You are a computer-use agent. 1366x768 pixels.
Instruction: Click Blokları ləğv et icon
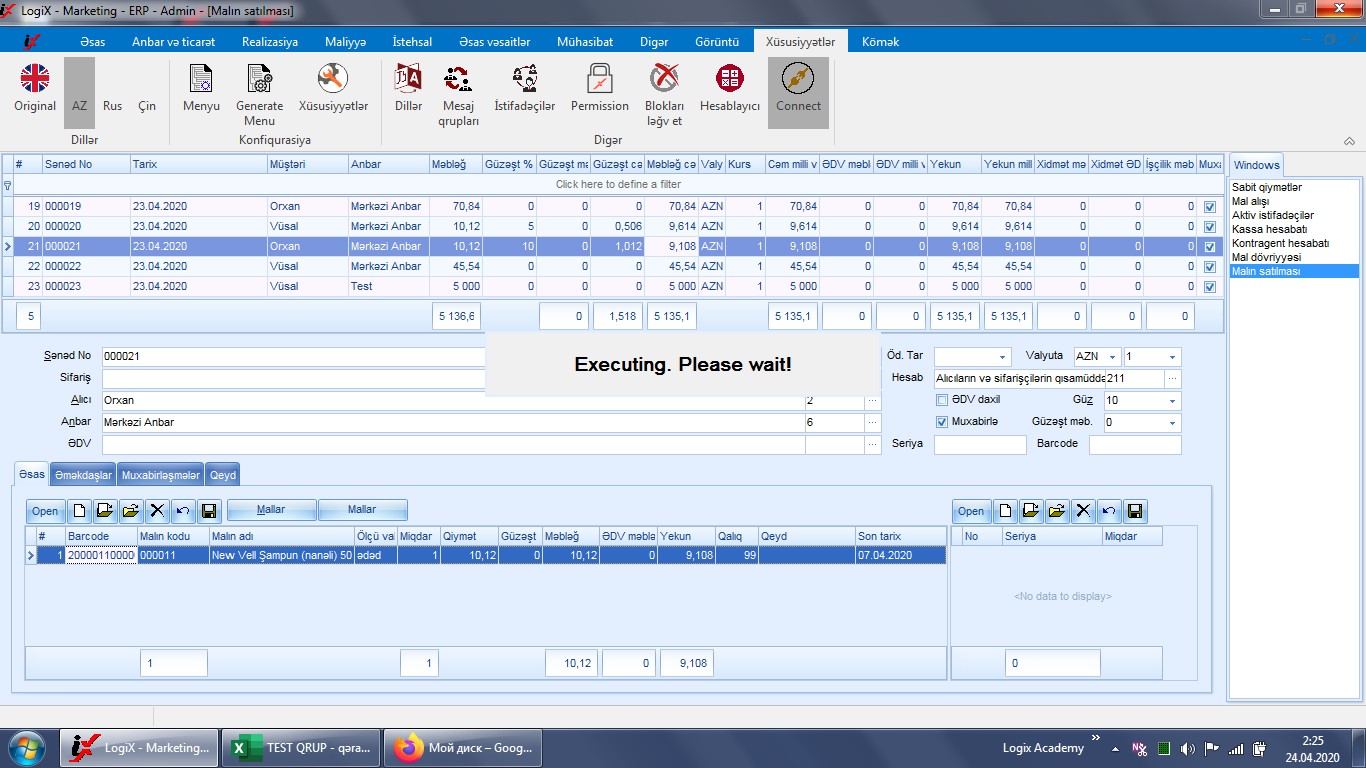pyautogui.click(x=664, y=80)
